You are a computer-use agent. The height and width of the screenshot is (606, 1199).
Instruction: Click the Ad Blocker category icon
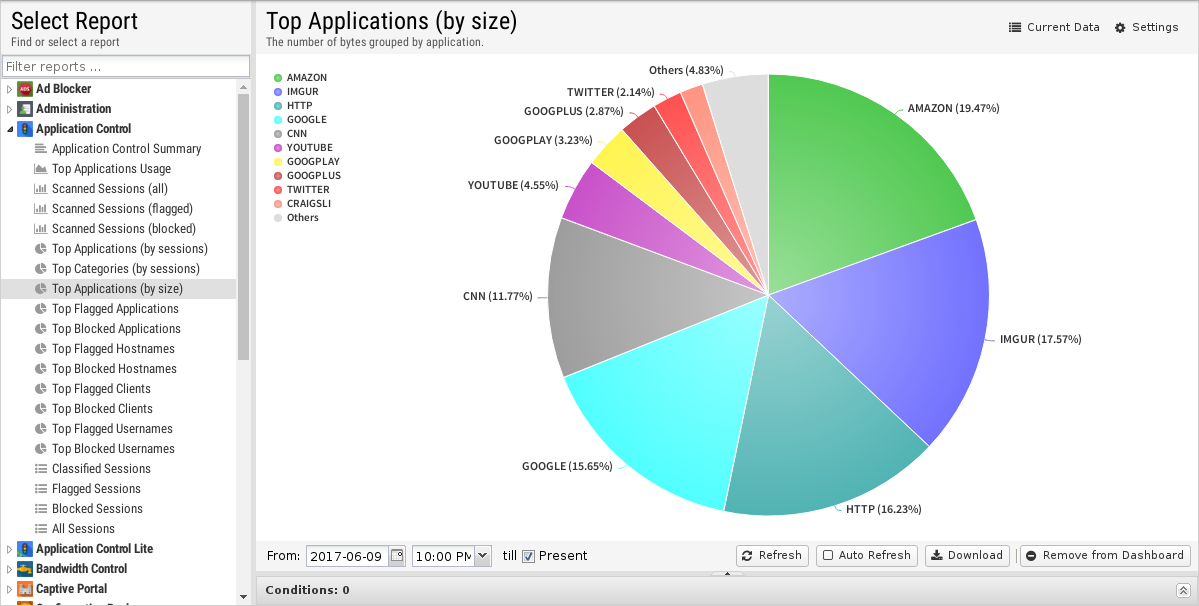click(x=24, y=89)
